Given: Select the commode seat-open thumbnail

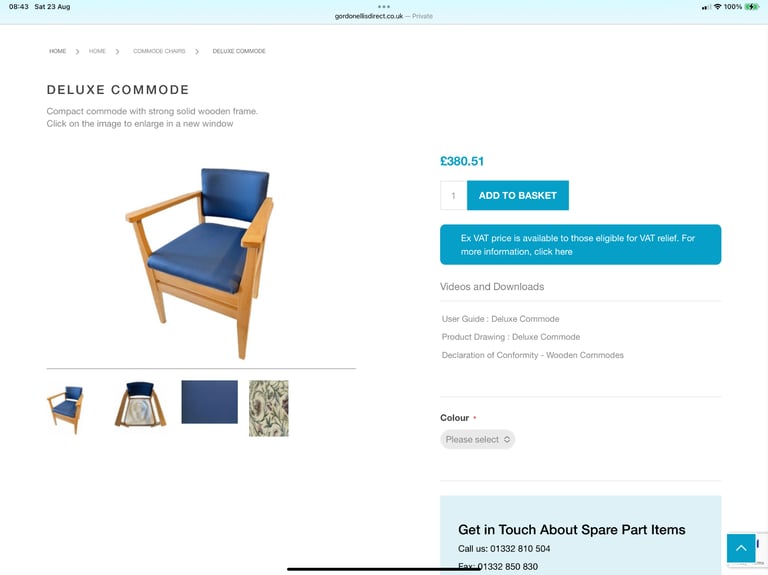Looking at the screenshot, I should tap(141, 405).
